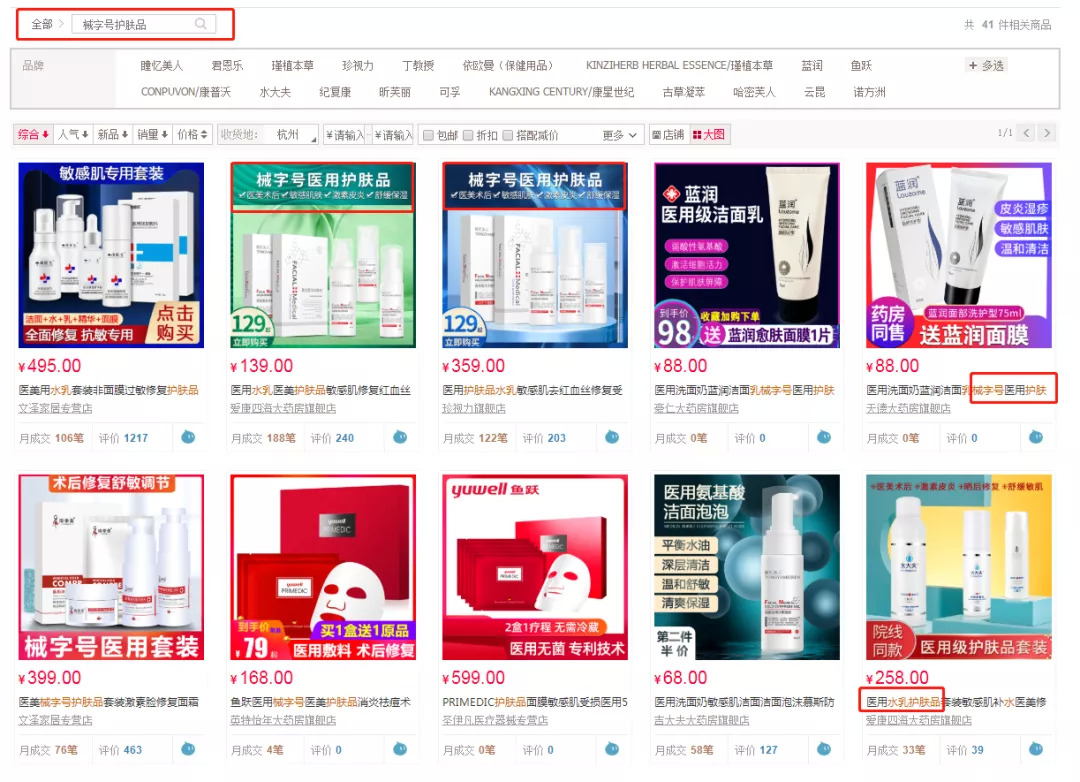Click the maximum price input field

(x=393, y=135)
